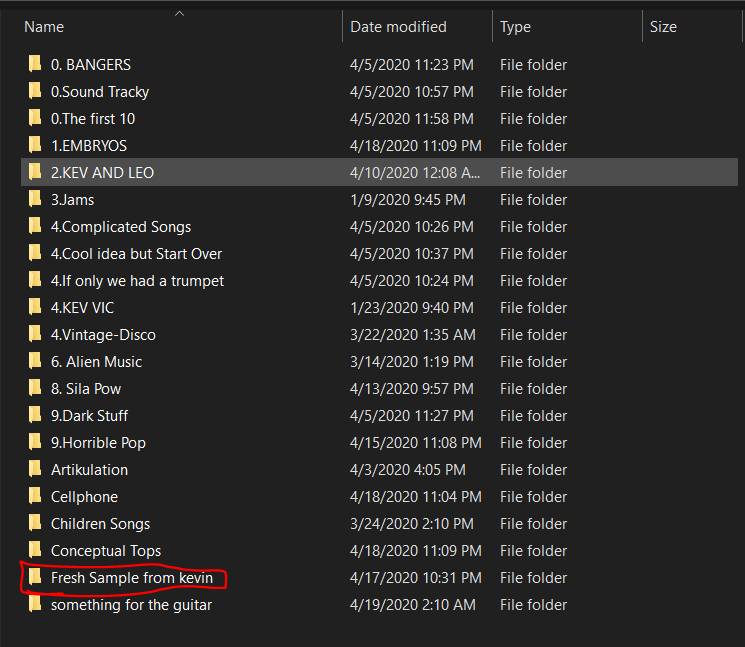Select the "9.Horrible Pop" folder name
The height and width of the screenshot is (647, 745).
coord(98,443)
